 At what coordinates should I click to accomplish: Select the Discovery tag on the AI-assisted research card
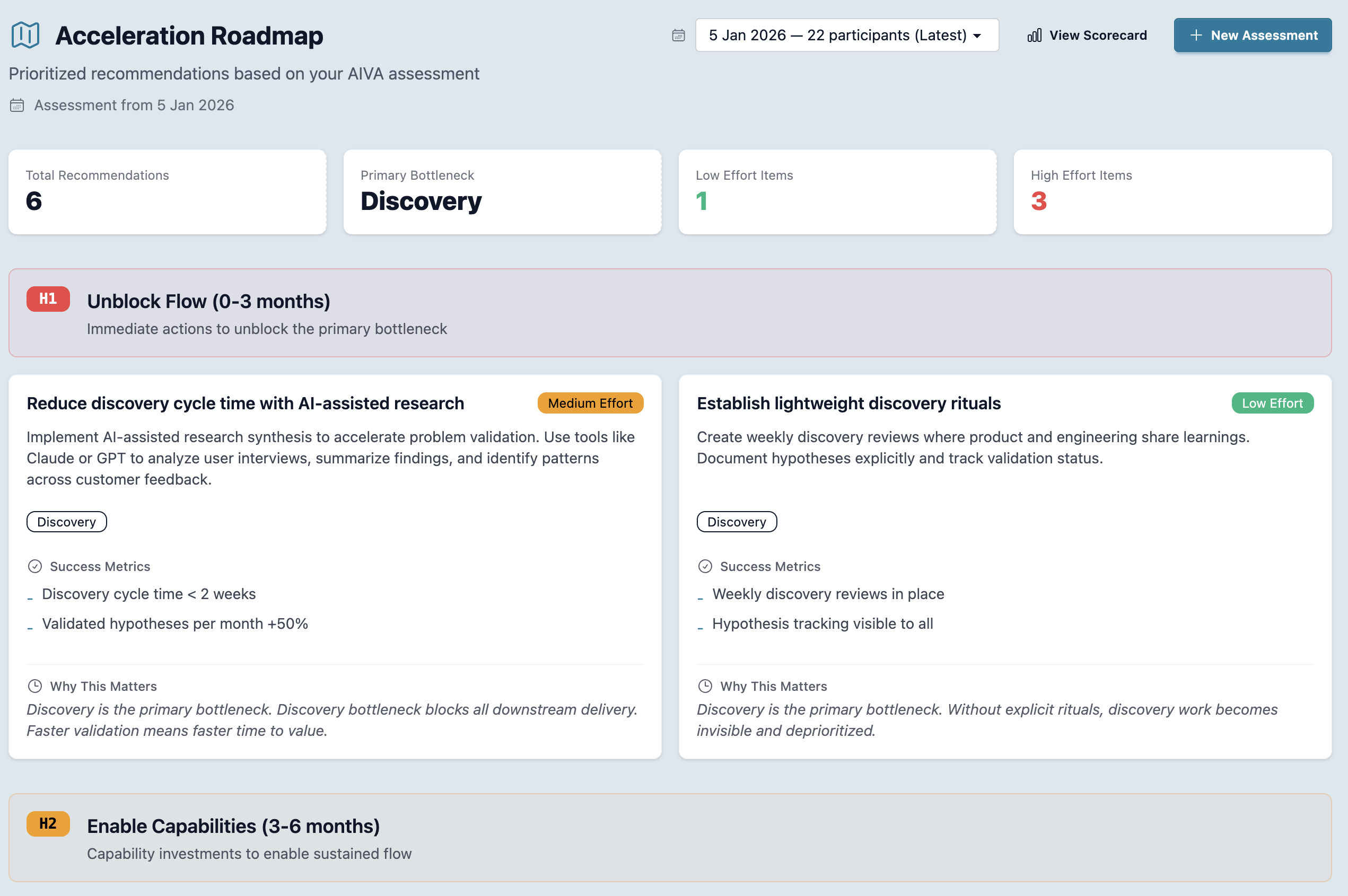click(66, 522)
